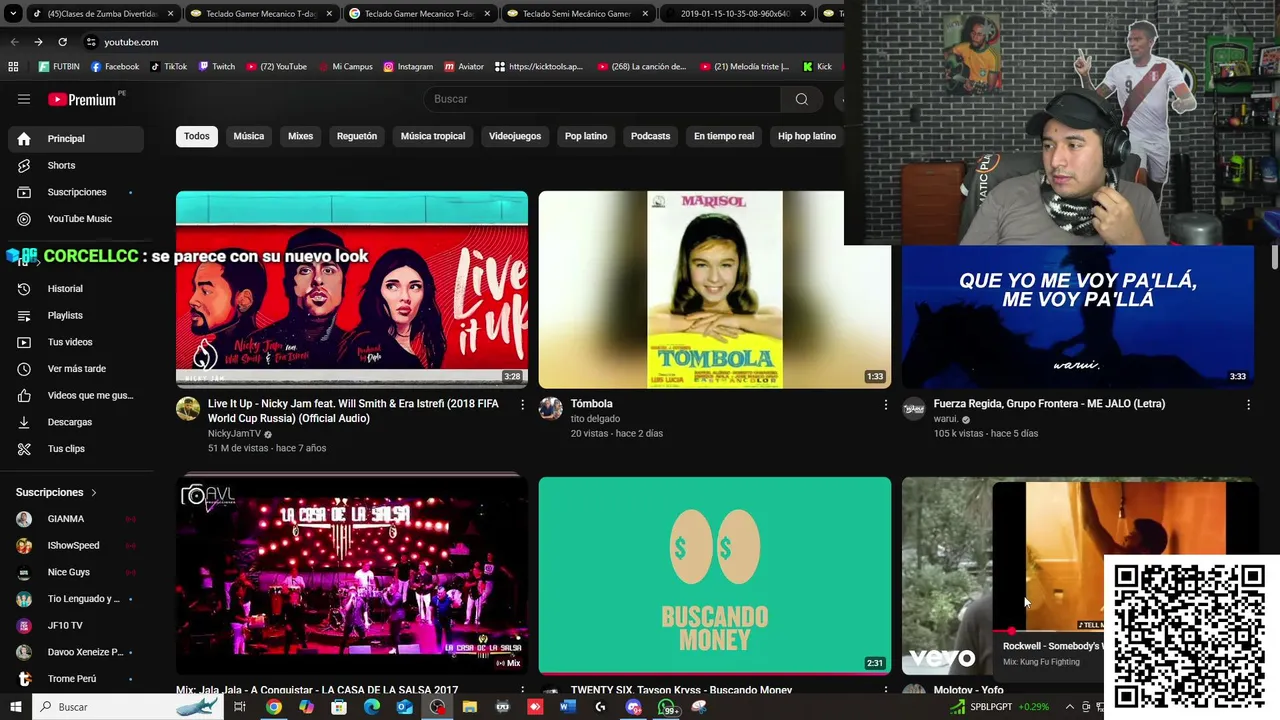
Task: Select the Mixes filter chip
Action: 300,136
